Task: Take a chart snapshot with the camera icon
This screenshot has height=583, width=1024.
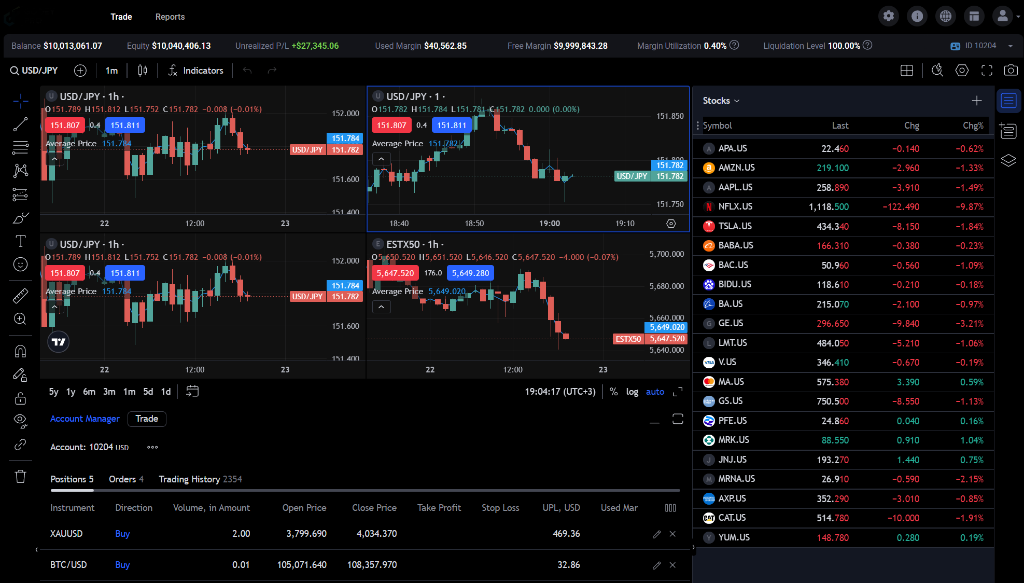Action: 1010,70
